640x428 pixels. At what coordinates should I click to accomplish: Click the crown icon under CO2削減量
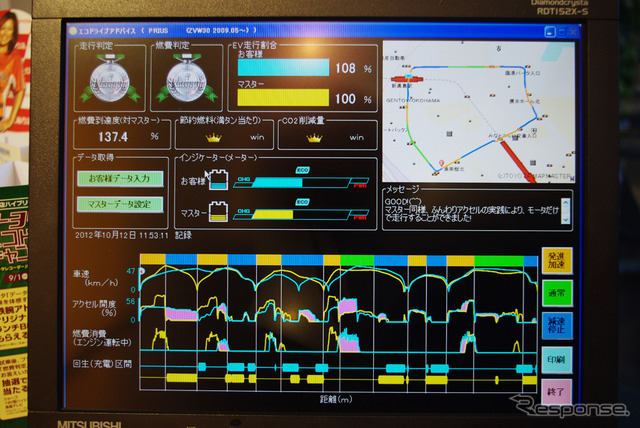click(x=314, y=138)
